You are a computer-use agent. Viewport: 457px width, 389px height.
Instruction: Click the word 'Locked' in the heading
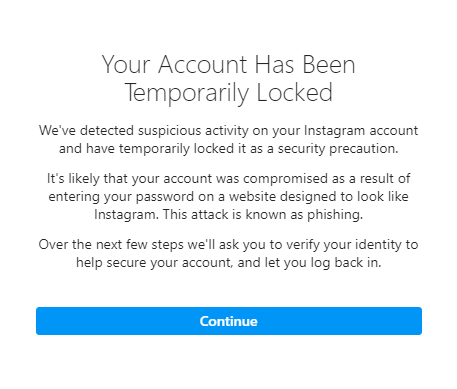pyautogui.click(x=294, y=92)
